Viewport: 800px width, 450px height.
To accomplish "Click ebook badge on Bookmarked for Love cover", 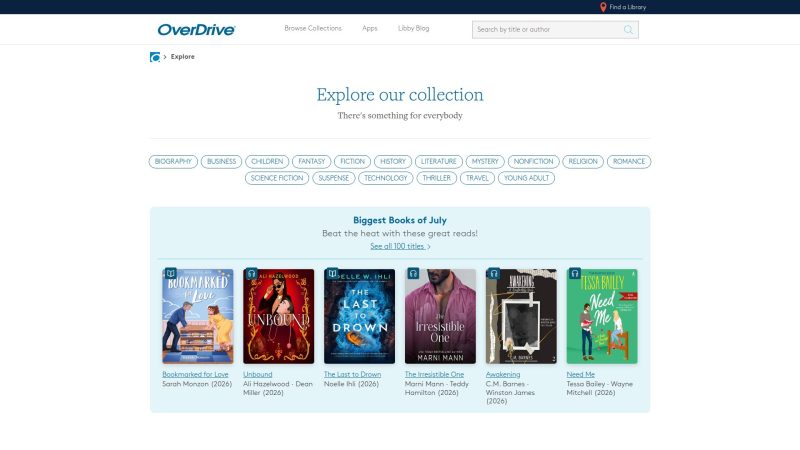I will tap(170, 273).
